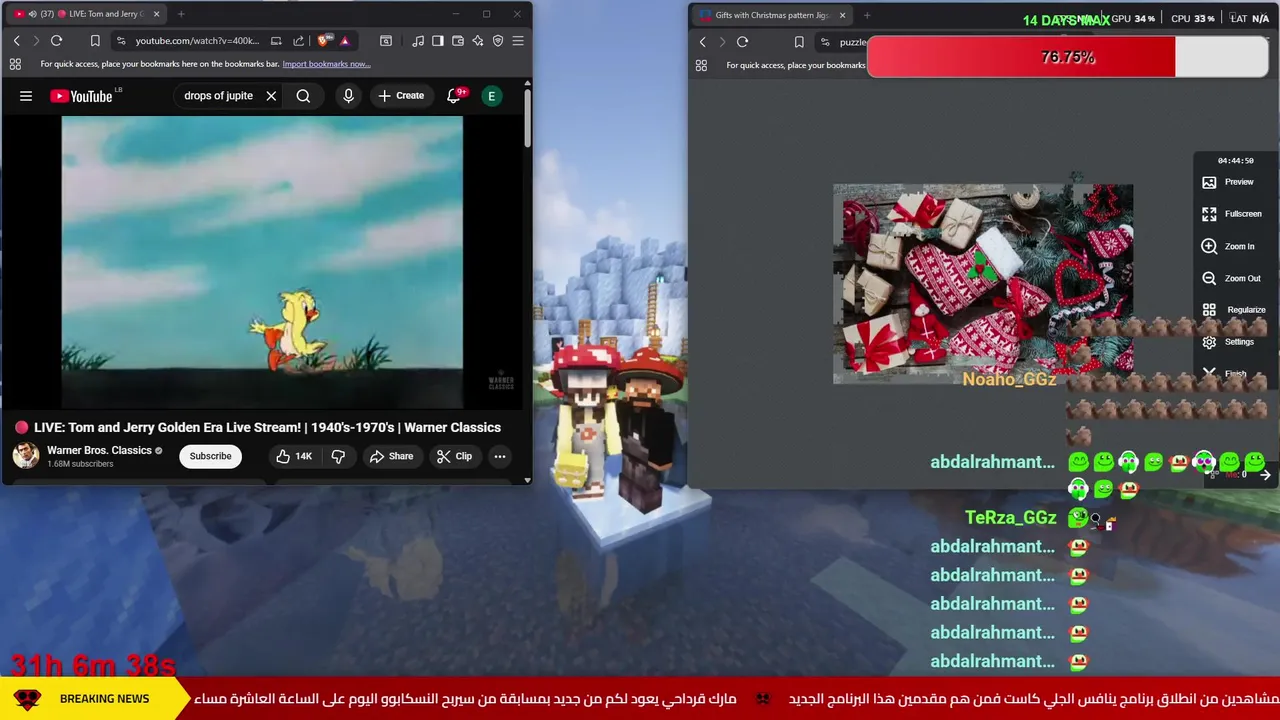1280x720 pixels.
Task: Click the YouTube address bar URL
Action: [197, 41]
